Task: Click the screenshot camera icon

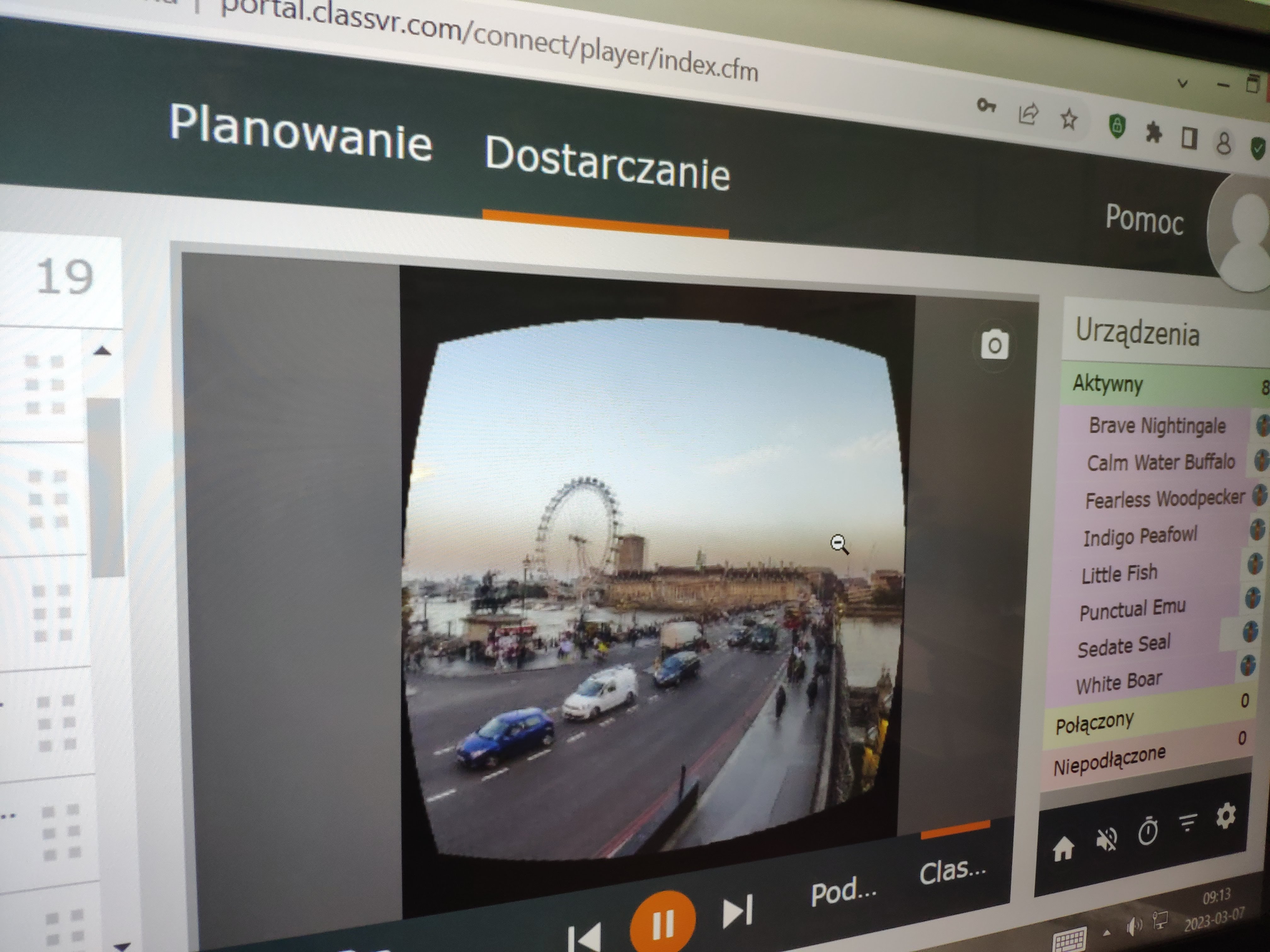Action: point(994,345)
